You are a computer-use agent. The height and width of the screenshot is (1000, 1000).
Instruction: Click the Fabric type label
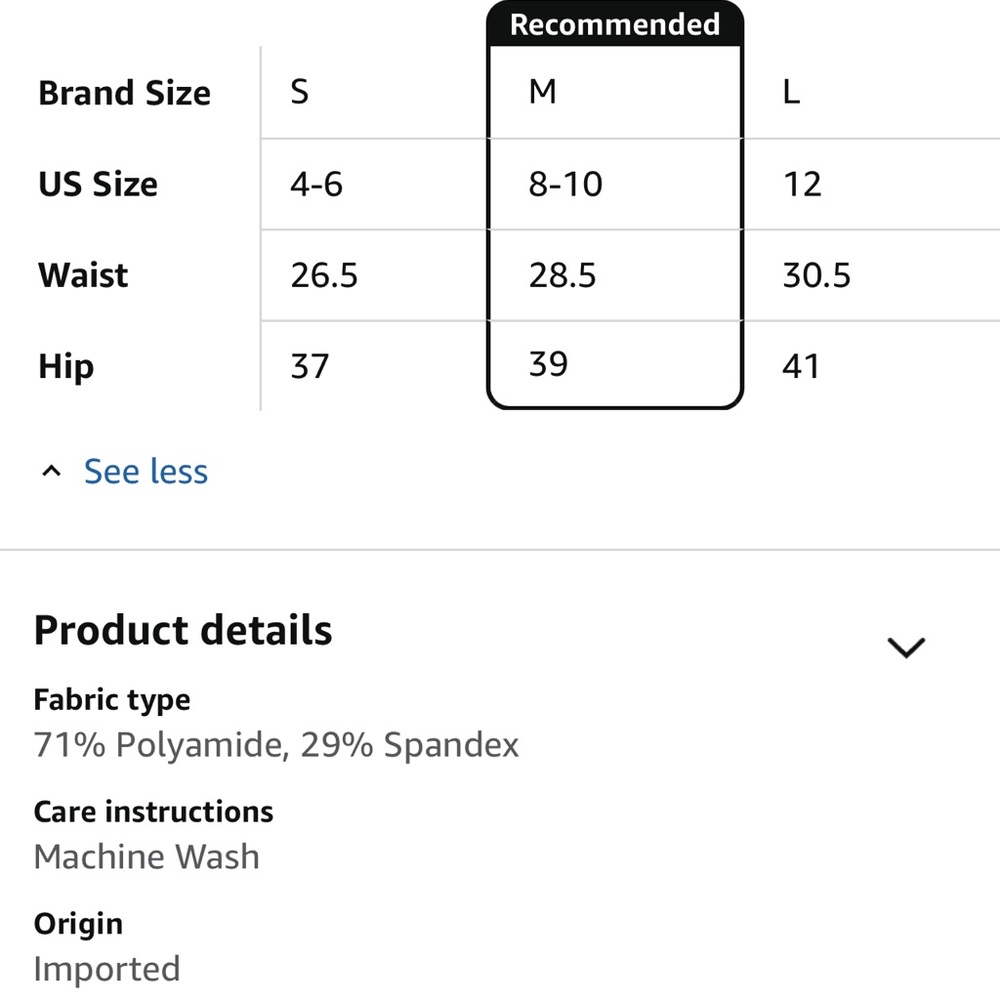click(x=112, y=700)
